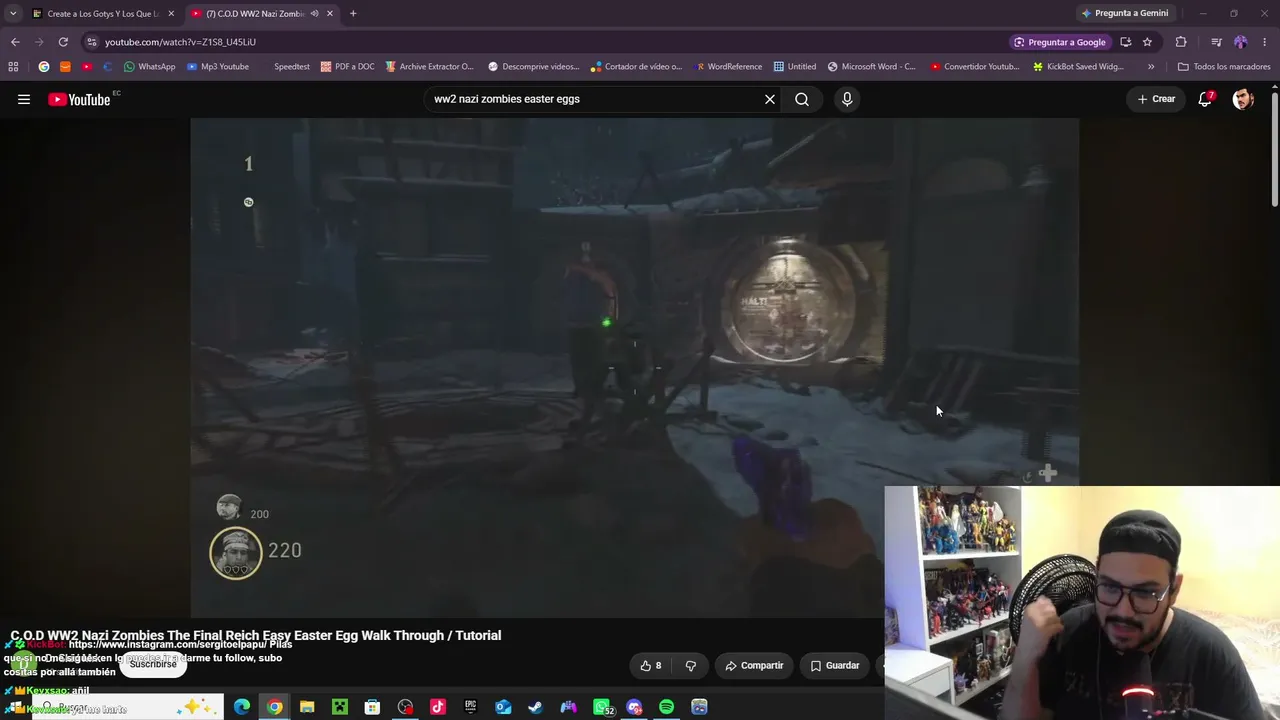Open the Descomprive videos bookmark

533,67
